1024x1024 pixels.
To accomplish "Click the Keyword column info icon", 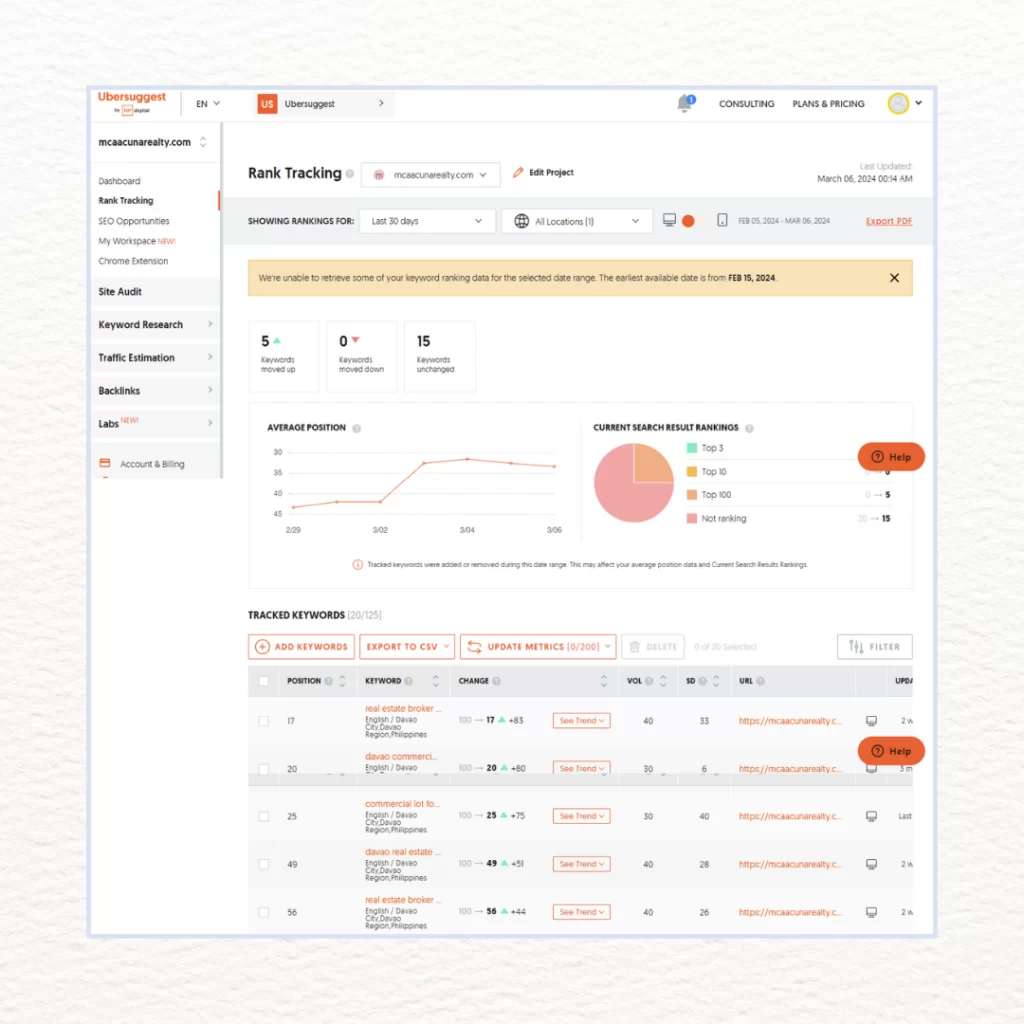I will pos(408,681).
